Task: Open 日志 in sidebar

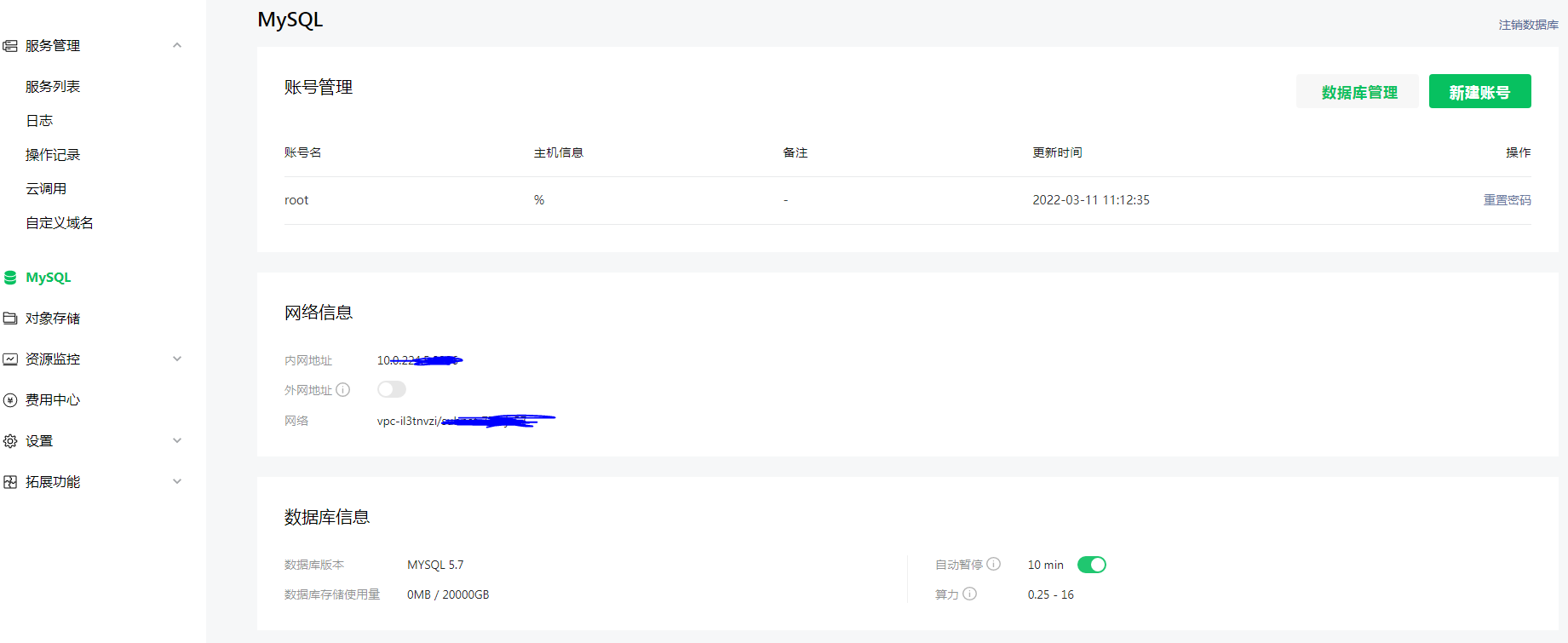Action: [39, 121]
